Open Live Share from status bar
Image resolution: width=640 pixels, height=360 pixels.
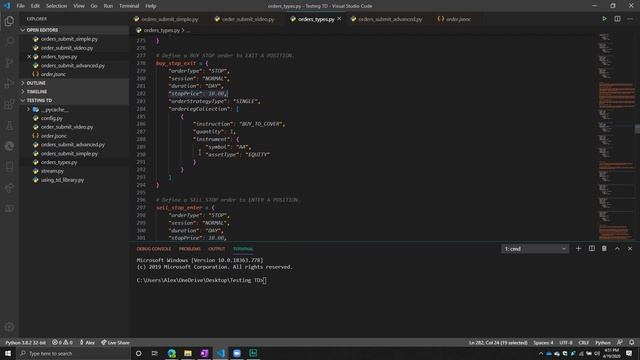tap(115, 342)
